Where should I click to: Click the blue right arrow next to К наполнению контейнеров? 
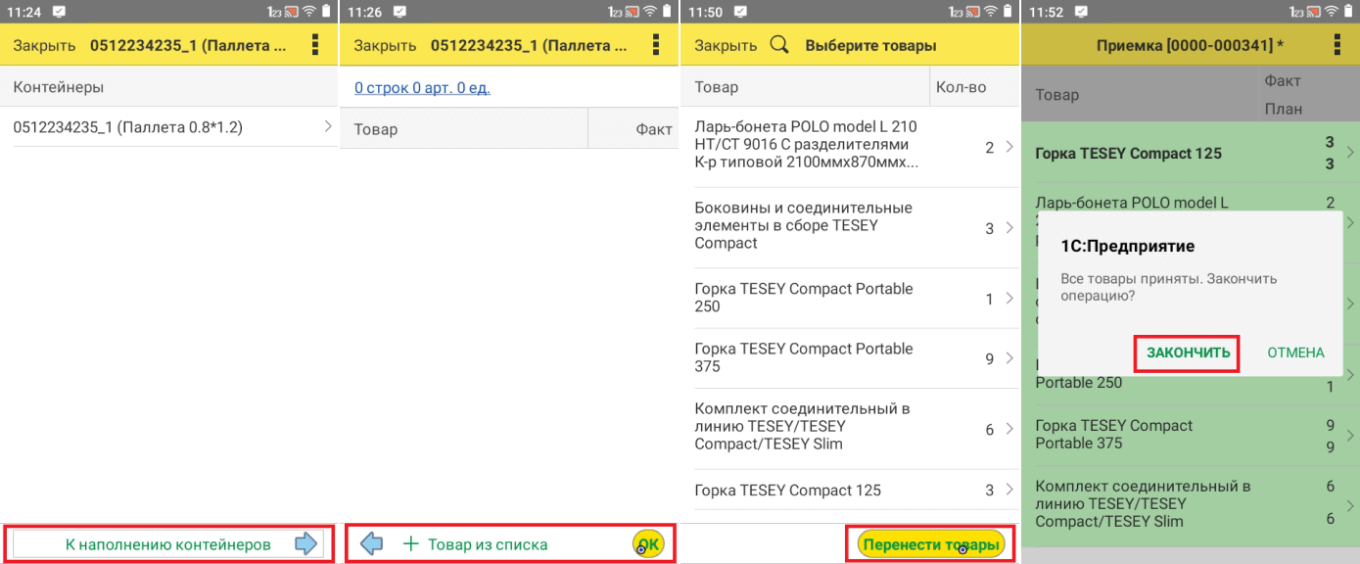306,544
